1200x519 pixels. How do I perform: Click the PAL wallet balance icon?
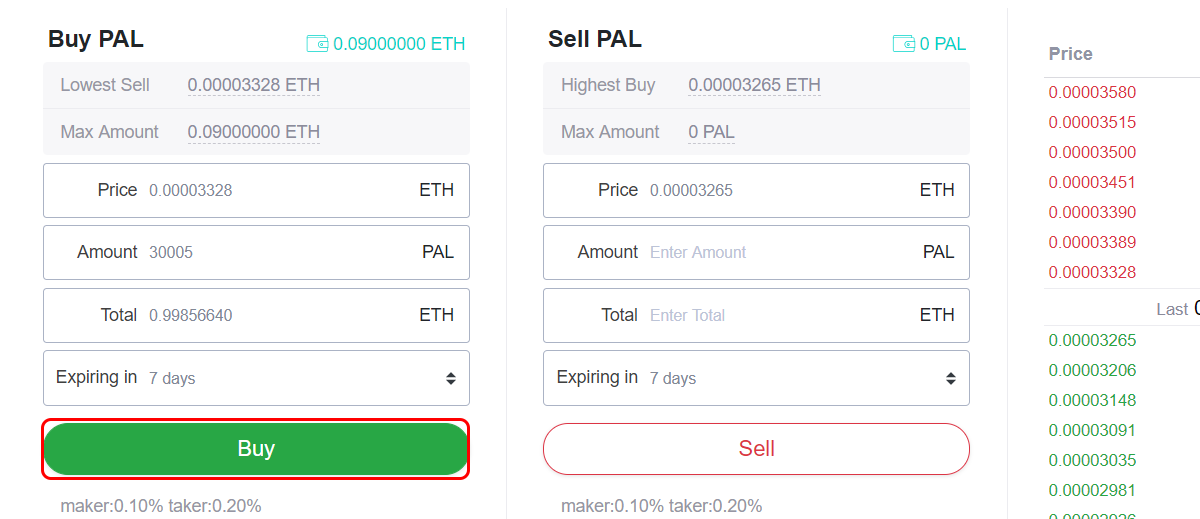click(x=903, y=44)
